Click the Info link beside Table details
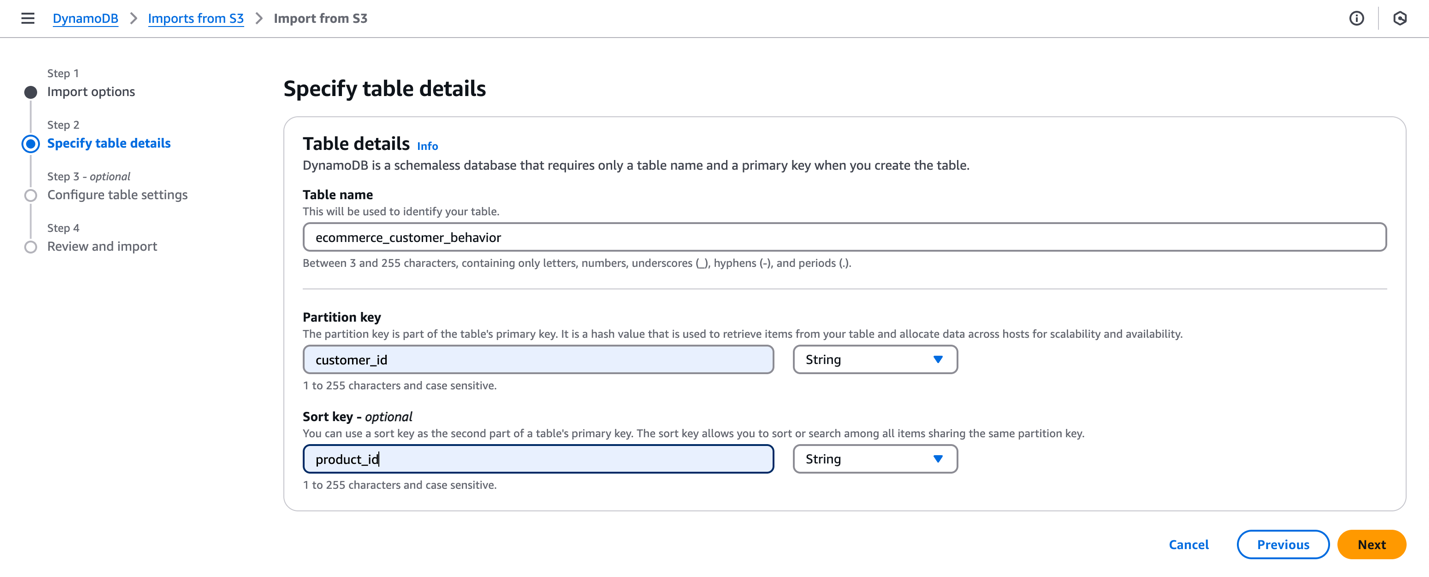The image size is (1429, 577). tap(427, 146)
